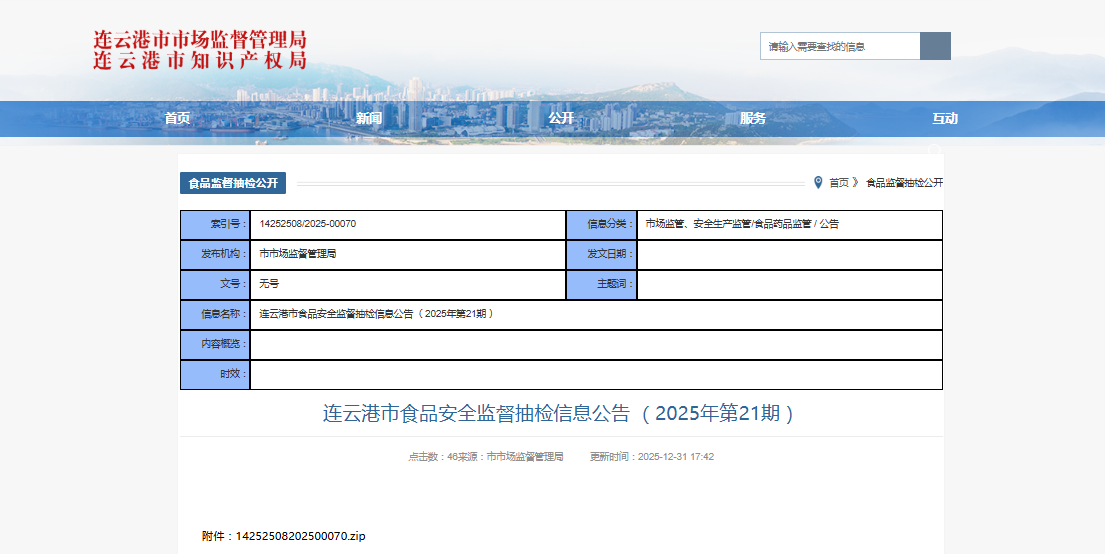Select the 食品监督抽检公开 section tab
Viewport: 1105px width, 554px height.
(233, 183)
